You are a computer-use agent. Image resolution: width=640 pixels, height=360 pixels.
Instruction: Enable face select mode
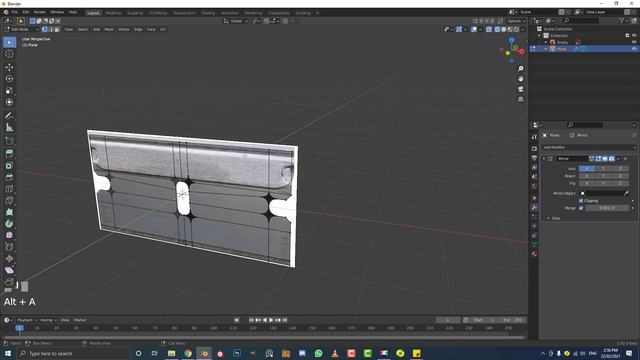click(x=57, y=29)
